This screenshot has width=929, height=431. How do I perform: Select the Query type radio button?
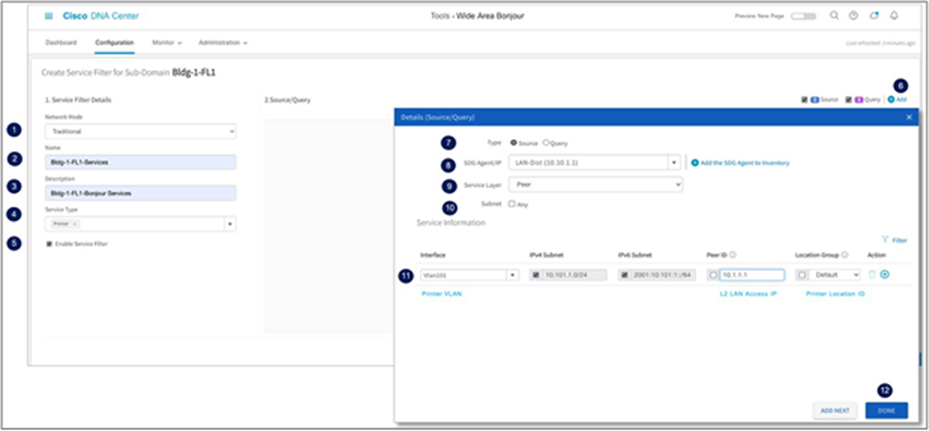pyautogui.click(x=546, y=143)
